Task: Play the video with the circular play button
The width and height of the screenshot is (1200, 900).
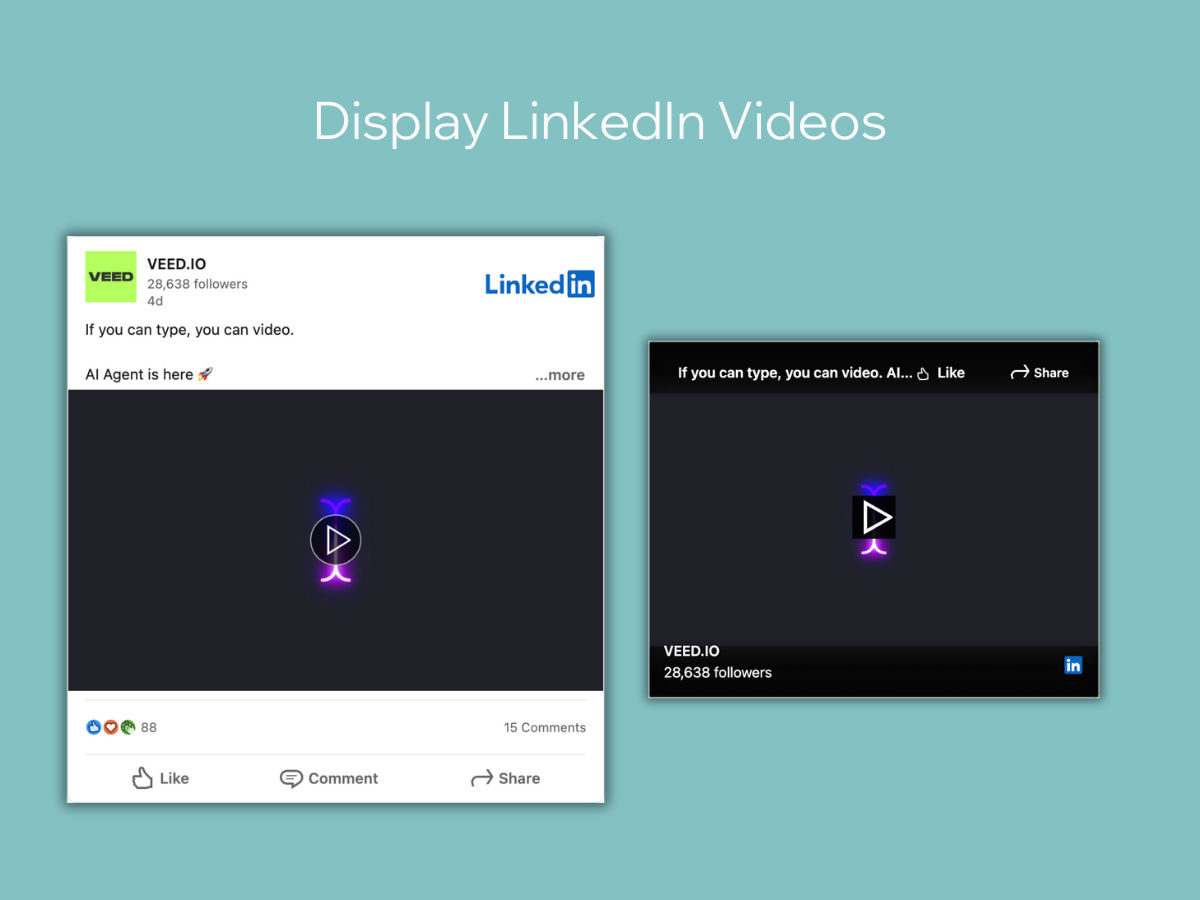Action: pos(336,540)
